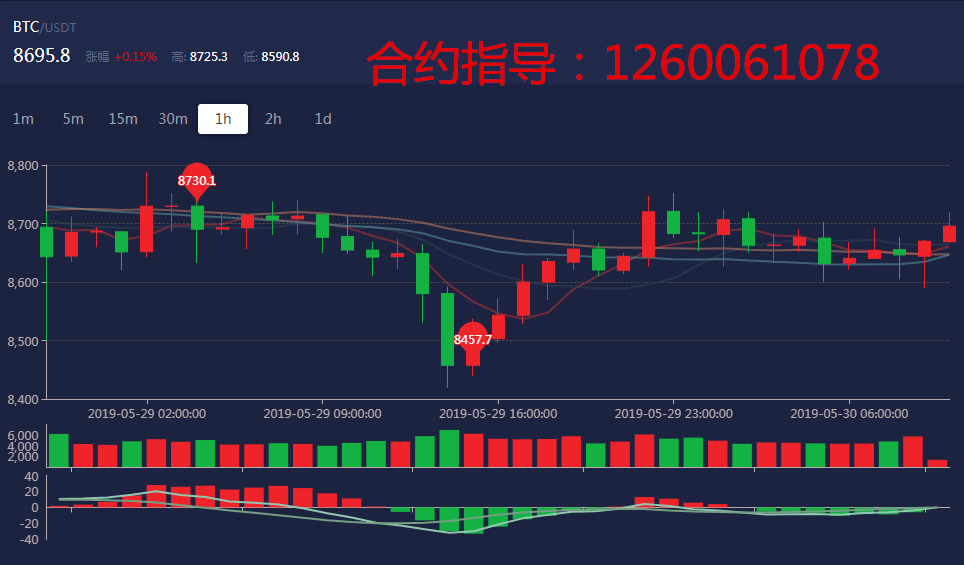Screen dimensions: 964x565
Task: Click the BTC/USDT pair label
Action: [x=44, y=27]
